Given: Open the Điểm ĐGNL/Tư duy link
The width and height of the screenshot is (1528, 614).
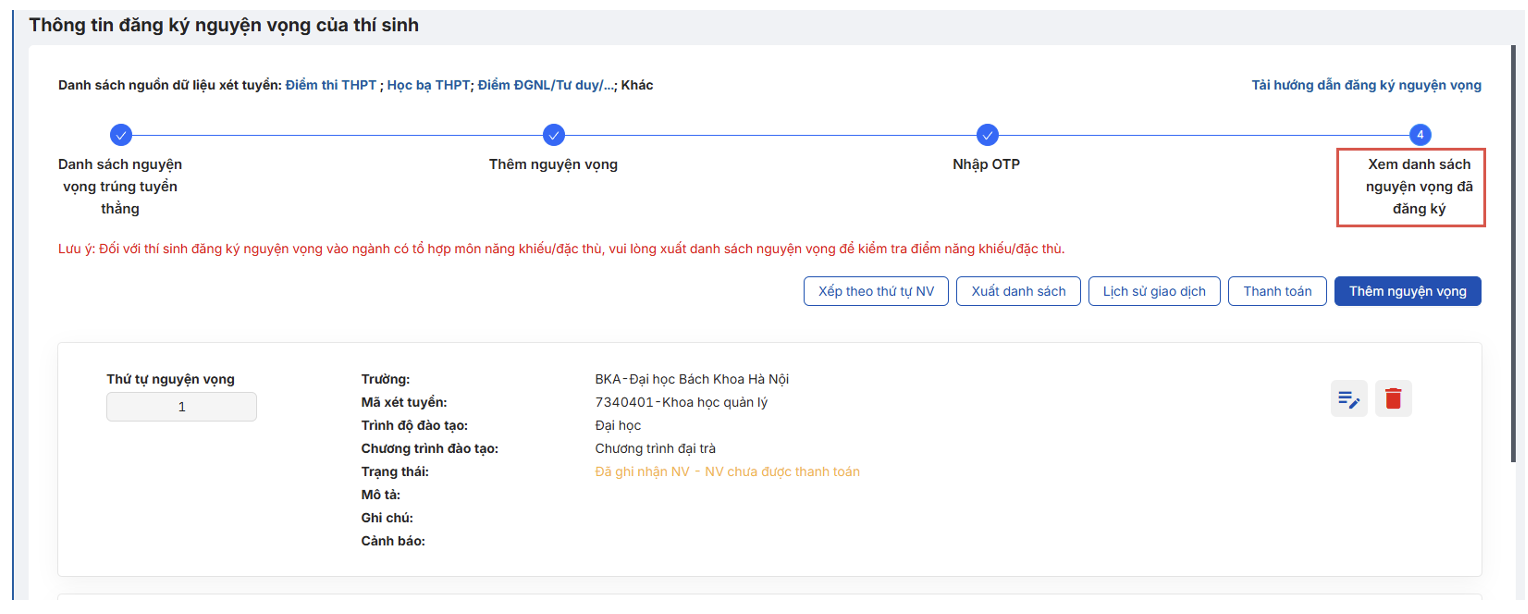Looking at the screenshot, I should (x=545, y=86).
